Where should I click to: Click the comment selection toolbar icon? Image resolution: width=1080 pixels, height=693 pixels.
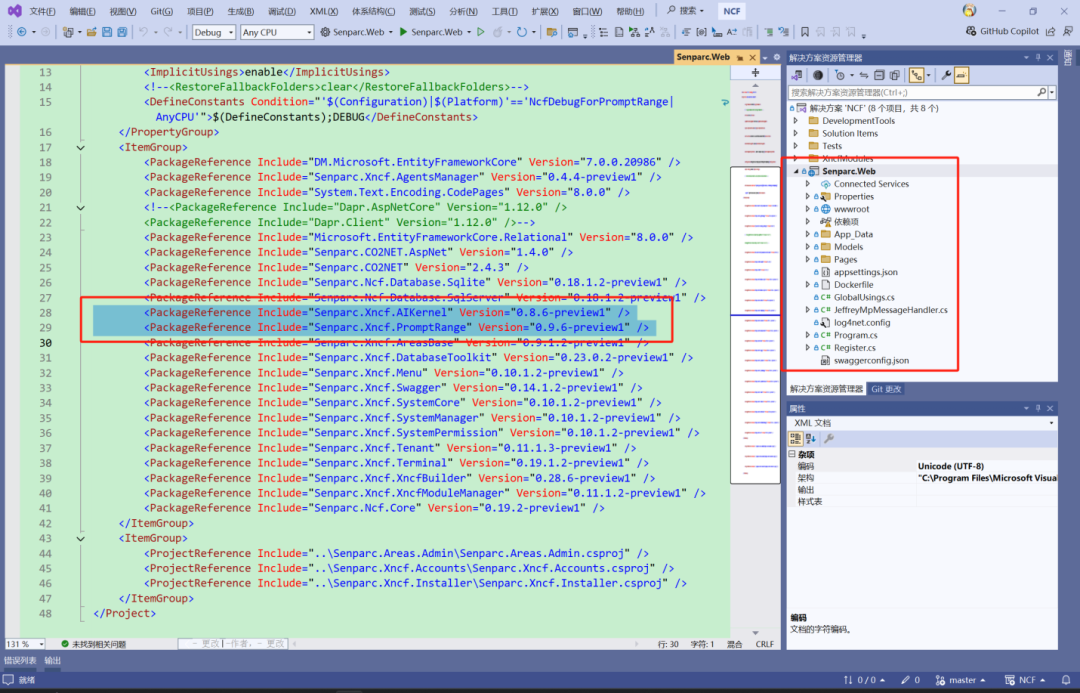point(769,32)
